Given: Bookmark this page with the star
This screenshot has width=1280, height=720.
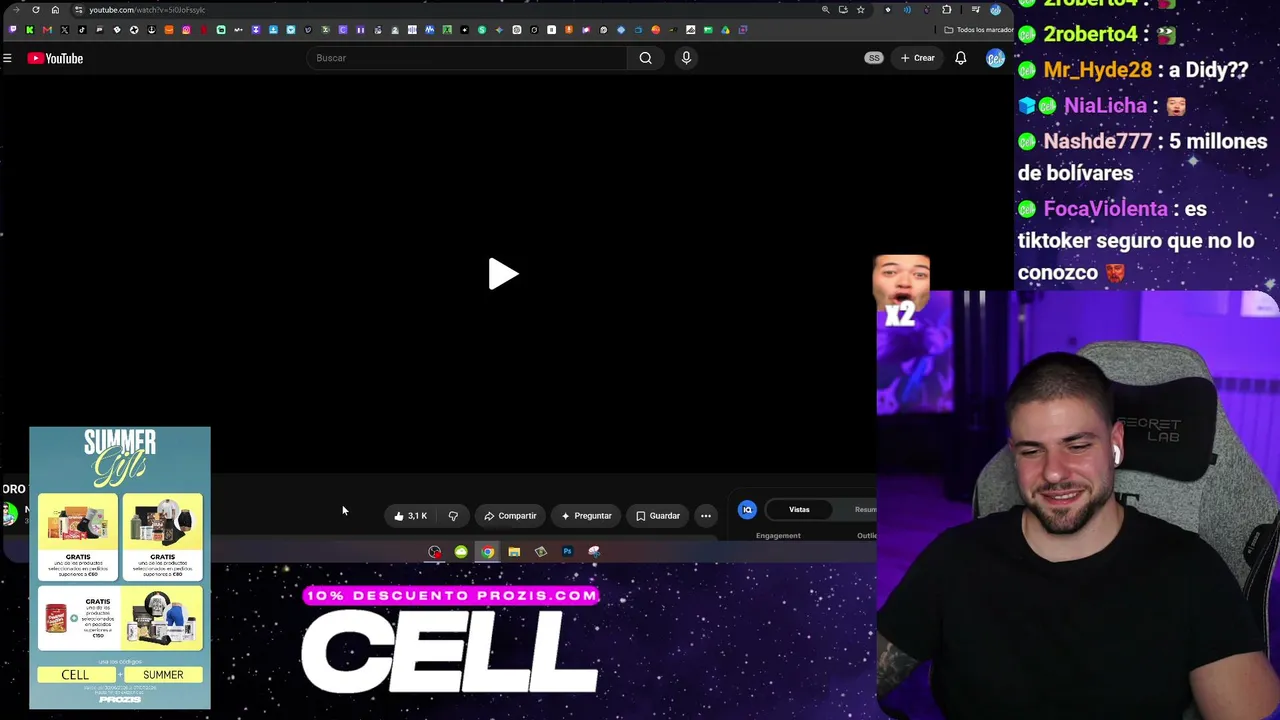Looking at the screenshot, I should click(x=860, y=10).
